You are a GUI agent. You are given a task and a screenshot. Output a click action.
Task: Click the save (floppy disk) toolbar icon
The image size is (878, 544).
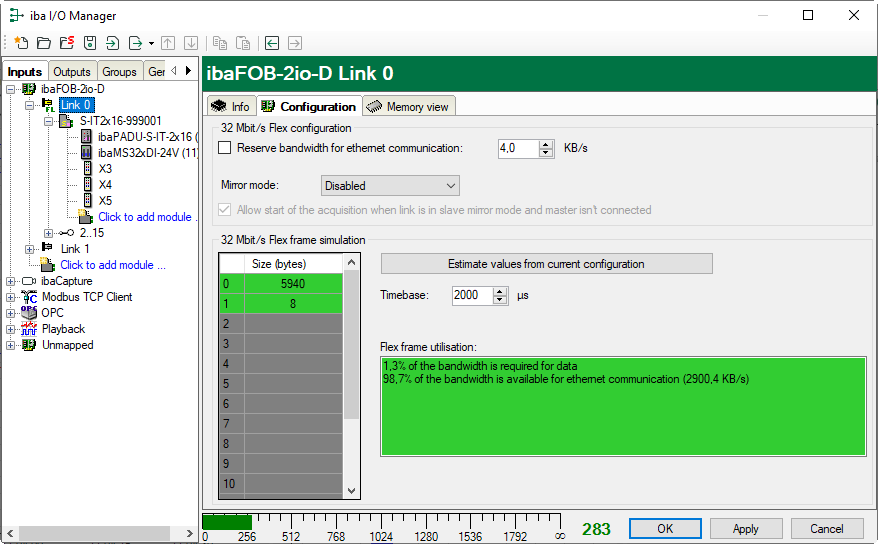(90, 43)
